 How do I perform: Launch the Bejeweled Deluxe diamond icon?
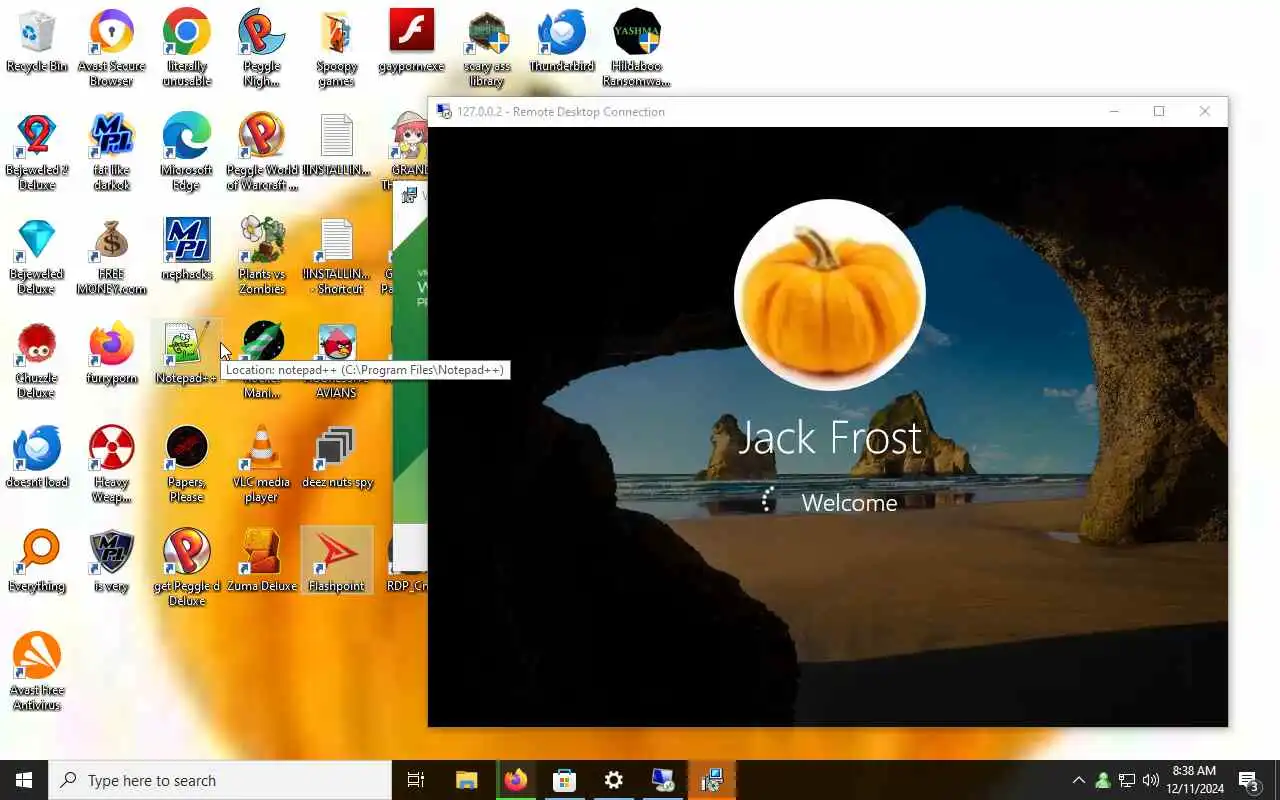tap(37, 256)
